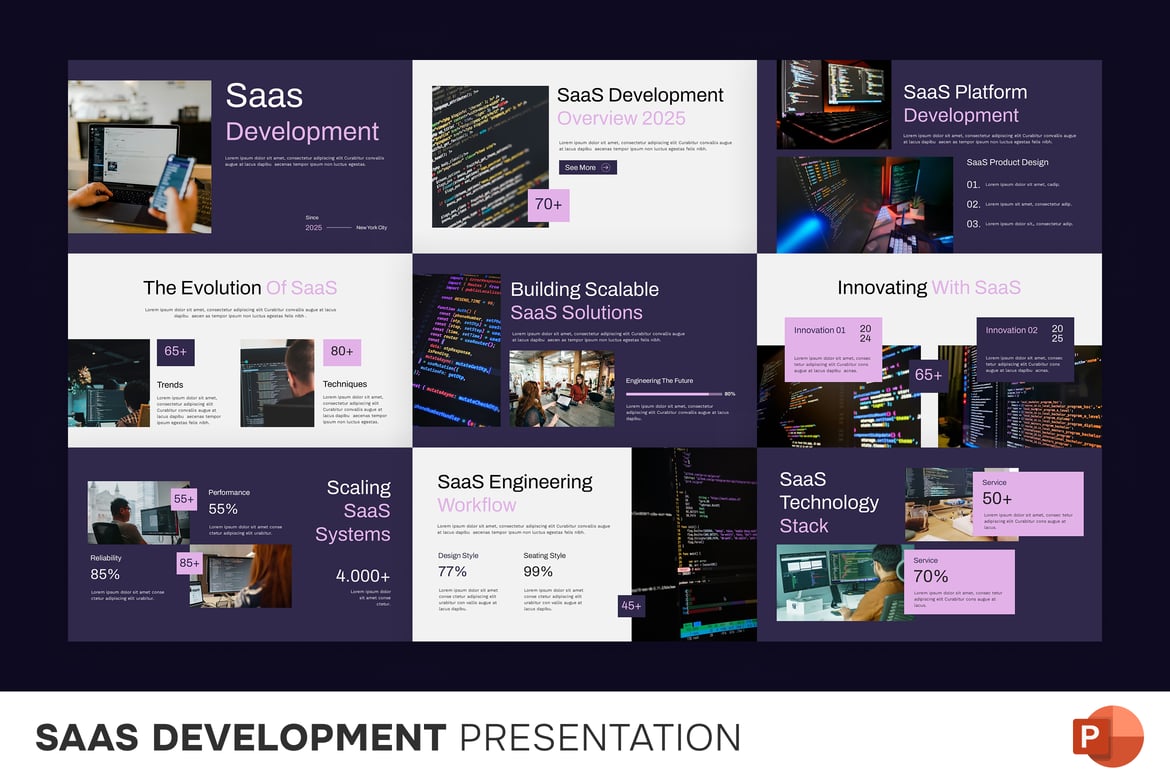Select the laptop and phone photo
The height and width of the screenshot is (780, 1170).
click(140, 157)
